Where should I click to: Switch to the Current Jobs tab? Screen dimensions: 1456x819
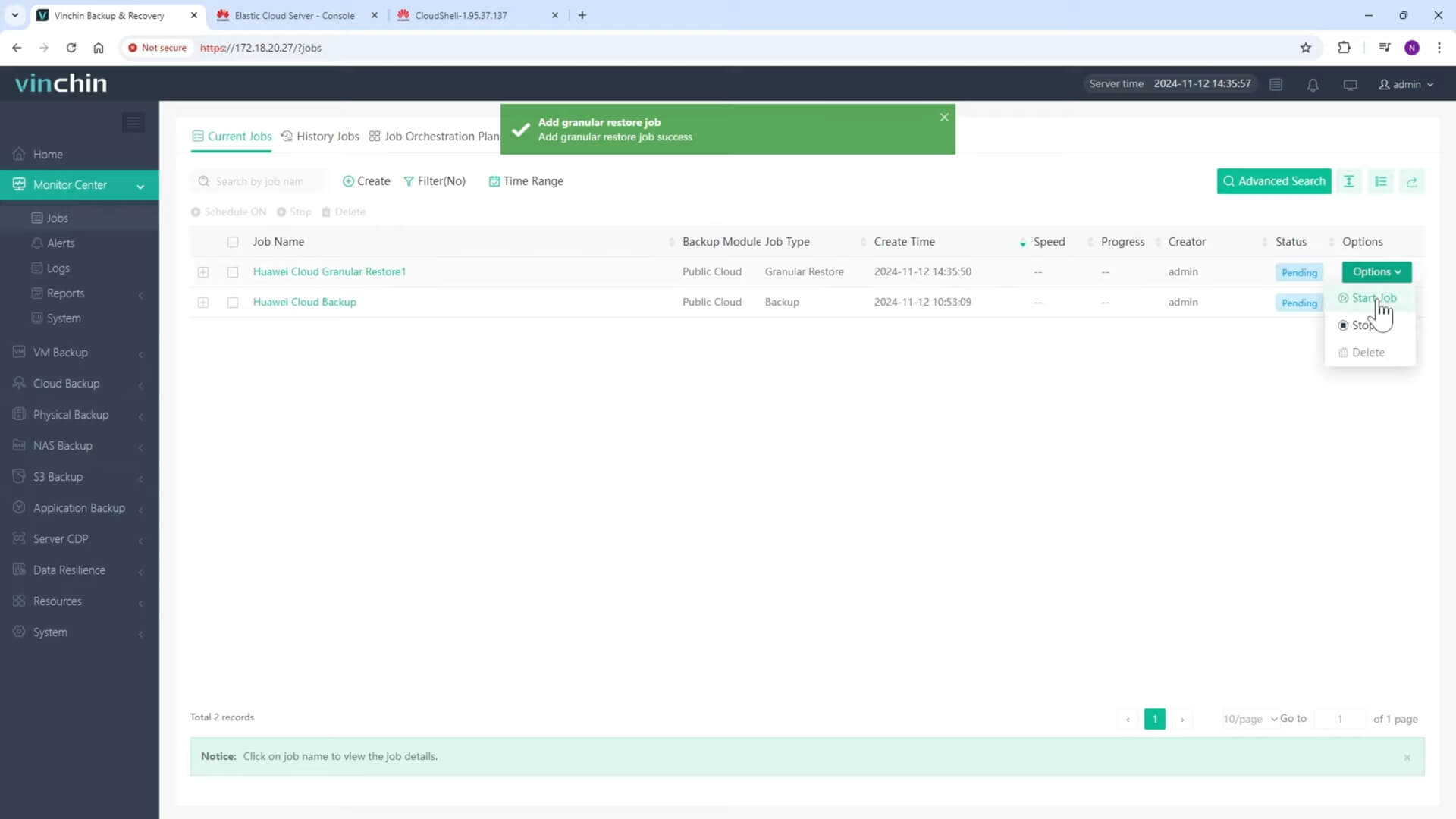pyautogui.click(x=231, y=136)
